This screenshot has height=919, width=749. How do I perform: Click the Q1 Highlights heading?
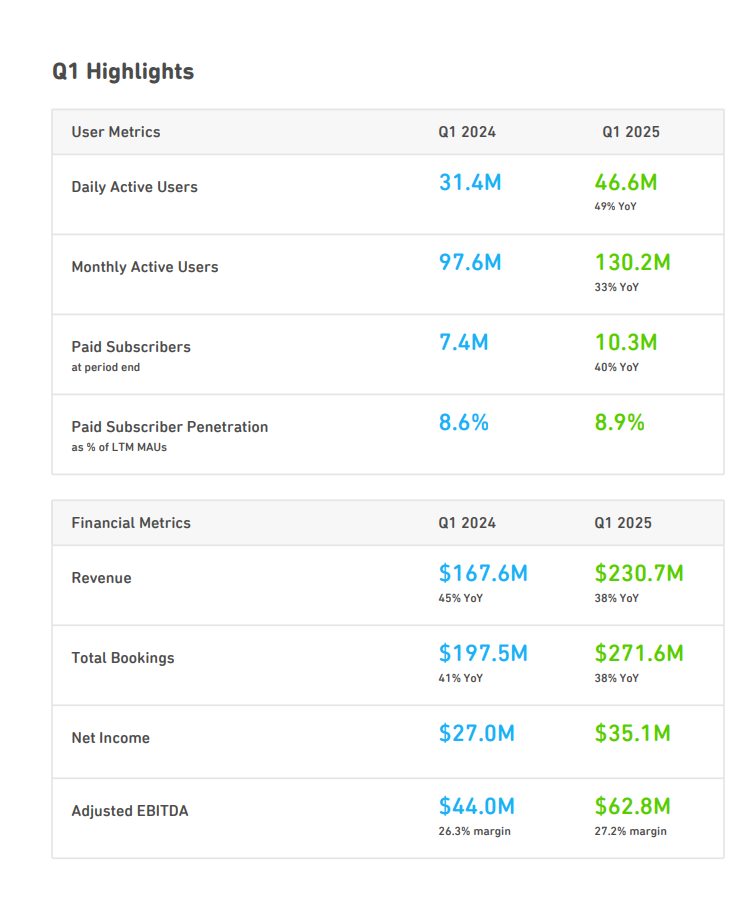point(123,72)
